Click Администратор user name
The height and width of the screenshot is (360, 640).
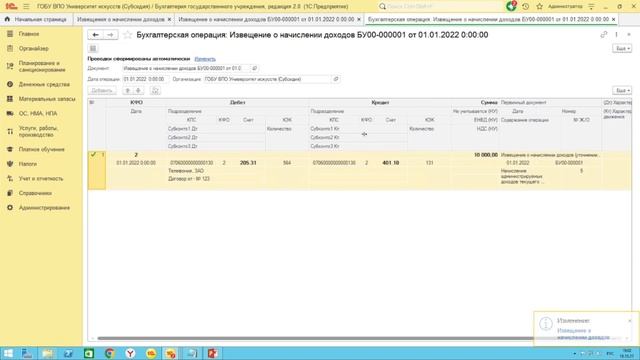(x=565, y=7)
